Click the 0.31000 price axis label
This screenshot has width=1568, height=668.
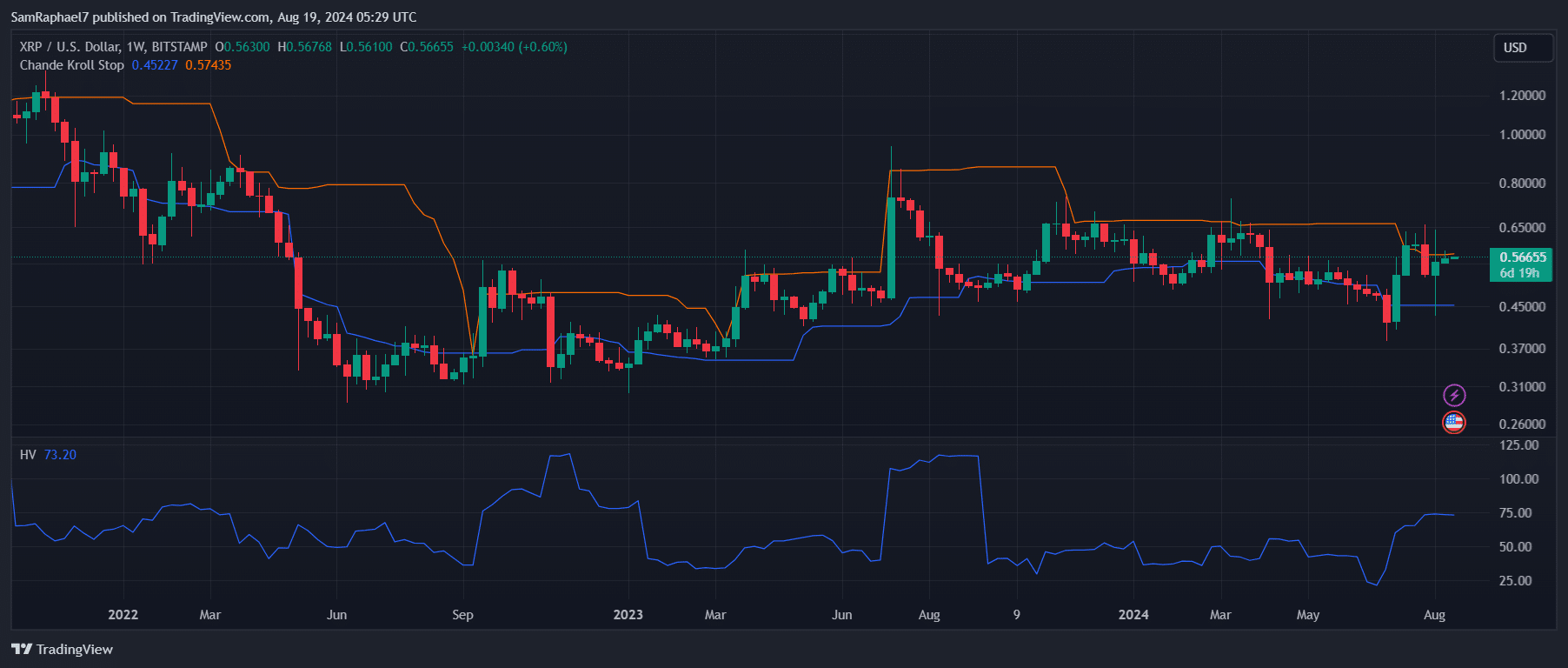[1523, 387]
